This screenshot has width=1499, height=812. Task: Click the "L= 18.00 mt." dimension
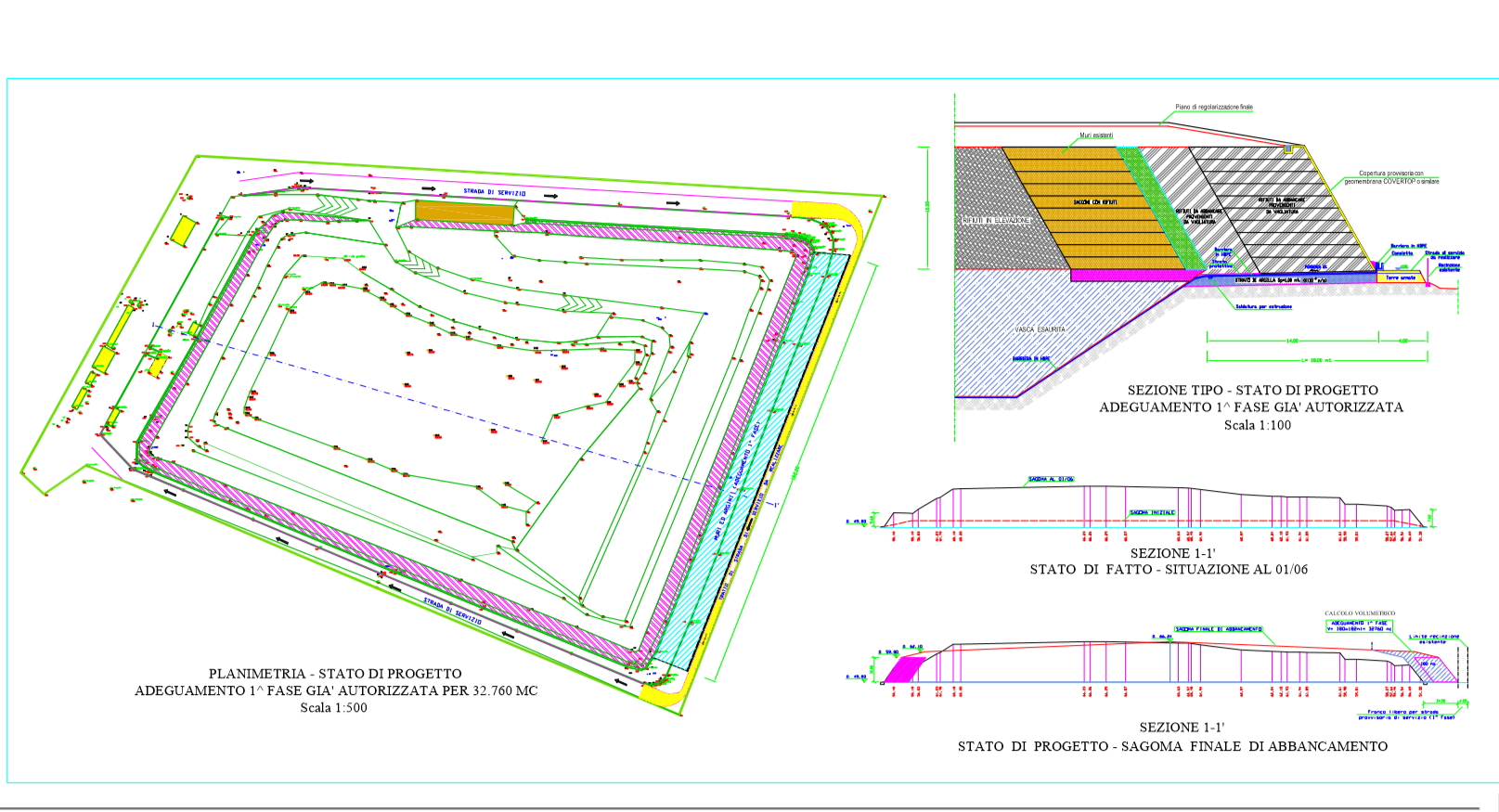(1316, 360)
